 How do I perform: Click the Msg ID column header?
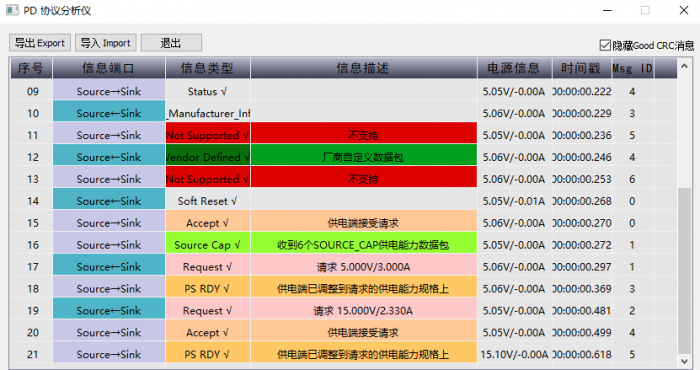(633, 68)
